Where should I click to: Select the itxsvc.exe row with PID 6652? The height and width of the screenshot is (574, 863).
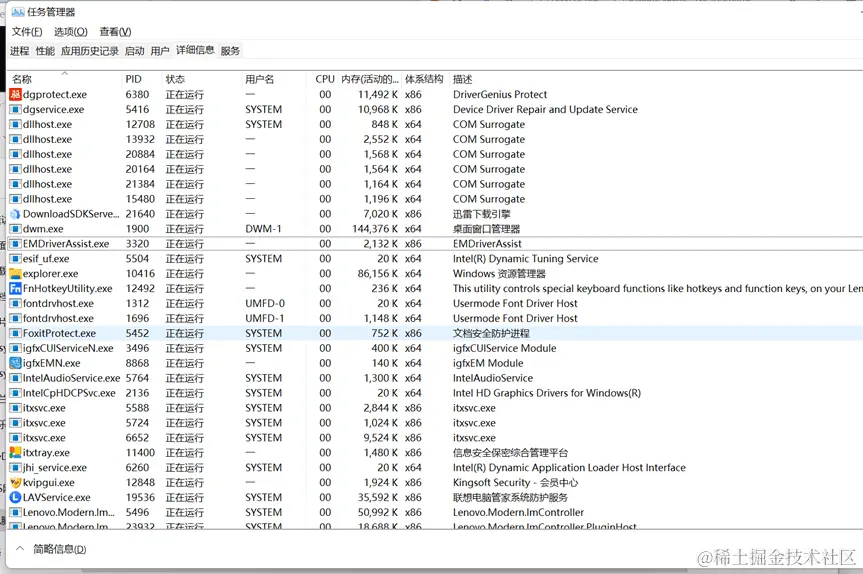coord(435,438)
